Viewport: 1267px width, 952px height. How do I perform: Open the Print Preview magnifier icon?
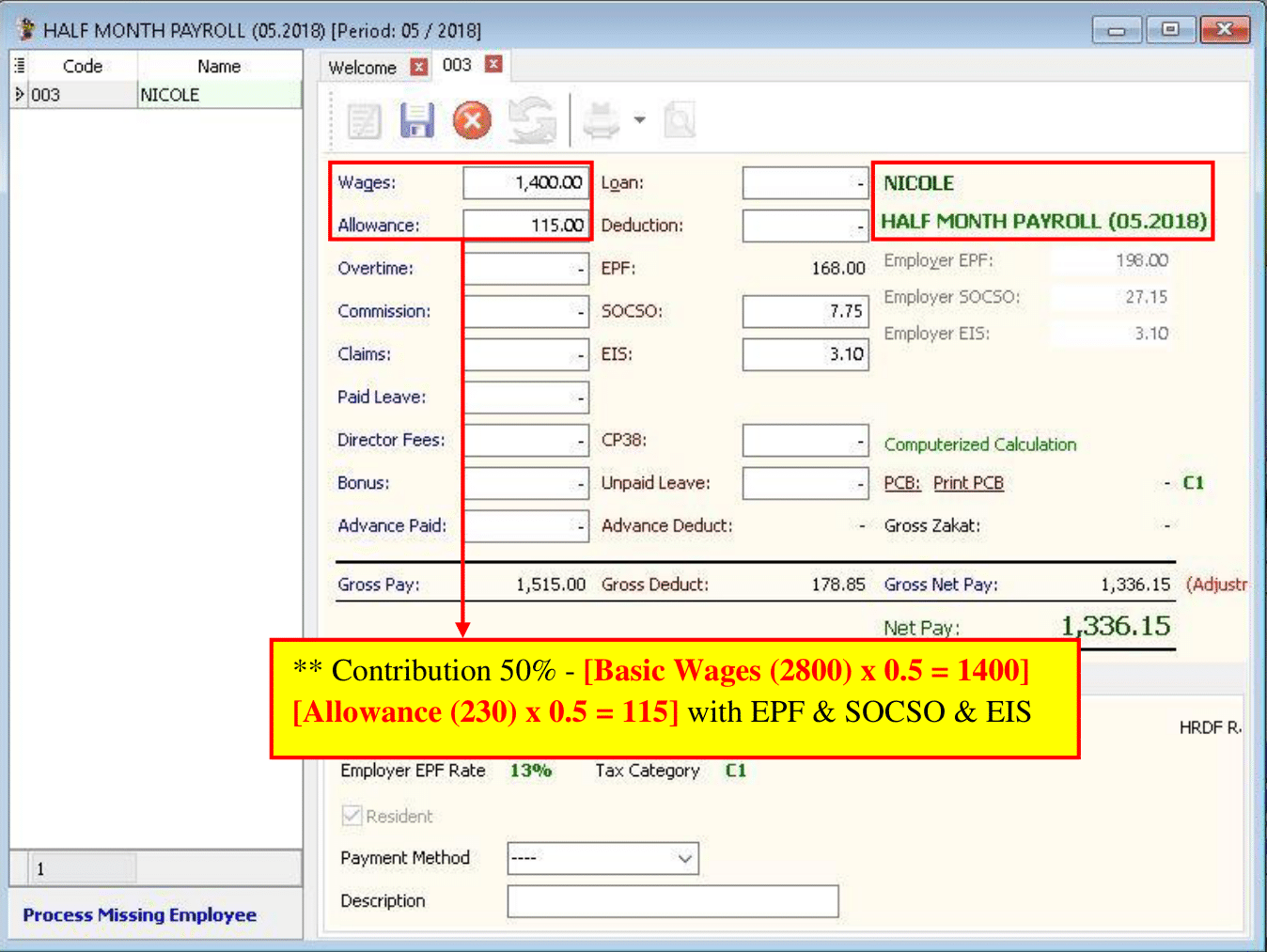(679, 120)
